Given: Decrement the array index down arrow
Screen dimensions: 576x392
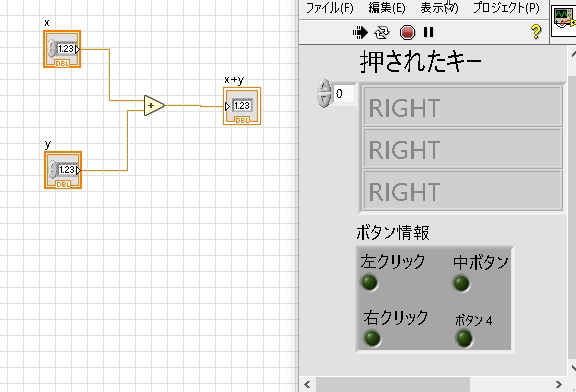Looking at the screenshot, I should (324, 100).
